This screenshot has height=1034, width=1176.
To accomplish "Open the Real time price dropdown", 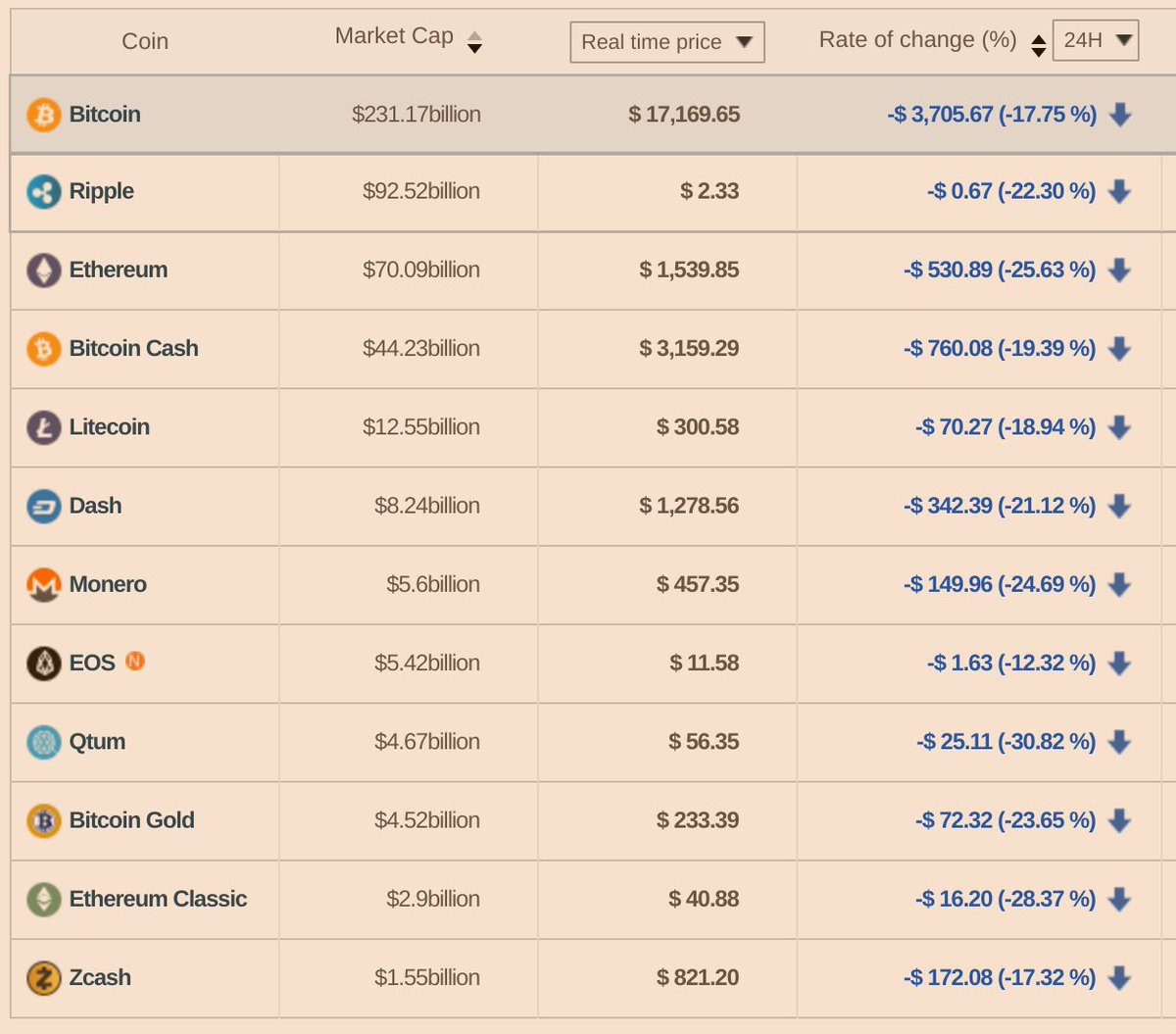I will tap(667, 42).
